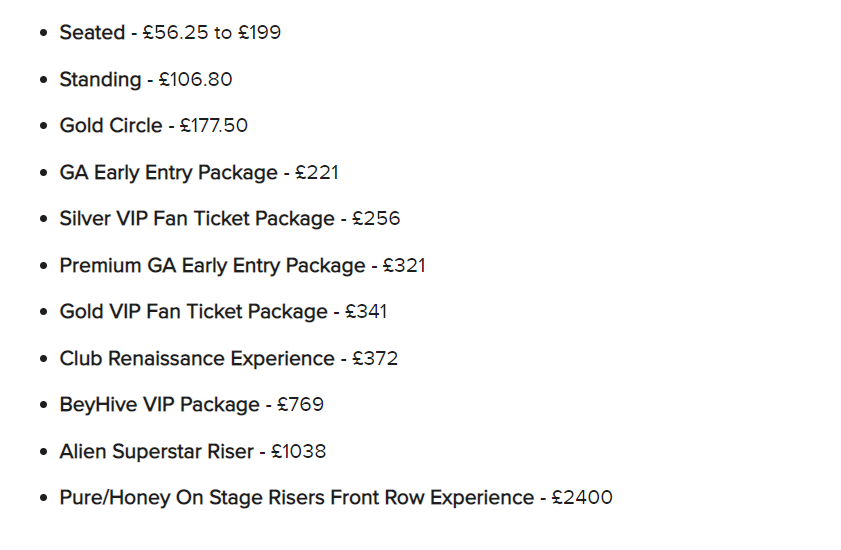Screen dimensions: 841x550
Task: Click the bold 'Seated' ticket label
Action: (92, 33)
